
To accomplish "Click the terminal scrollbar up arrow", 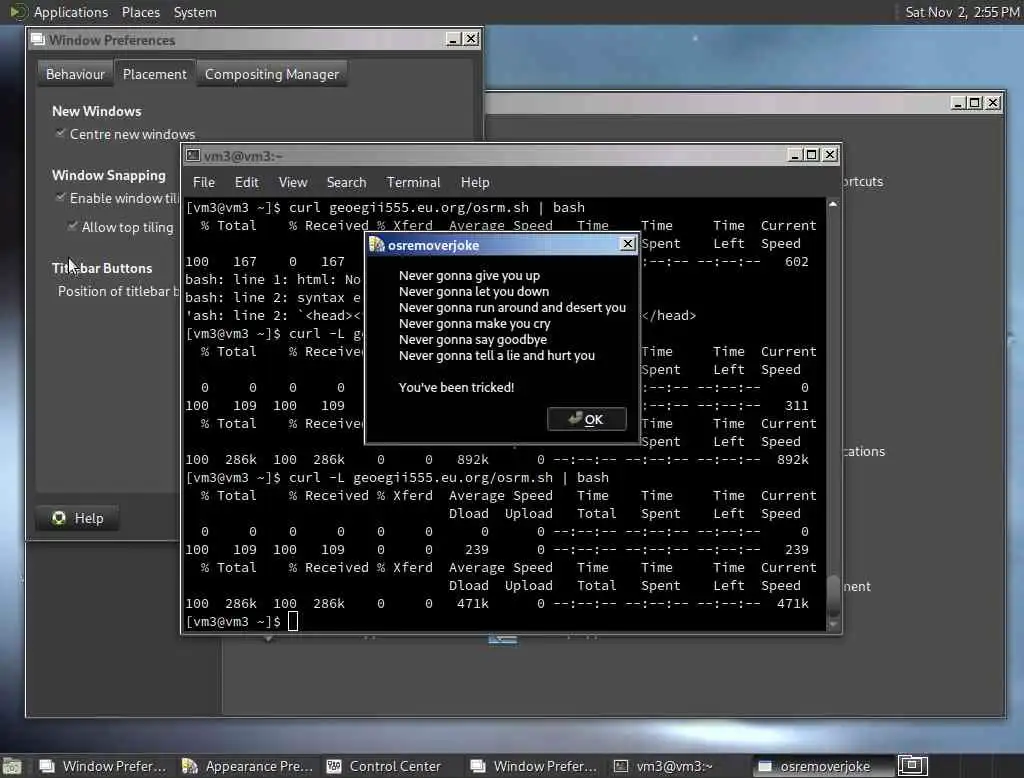I will click(833, 204).
